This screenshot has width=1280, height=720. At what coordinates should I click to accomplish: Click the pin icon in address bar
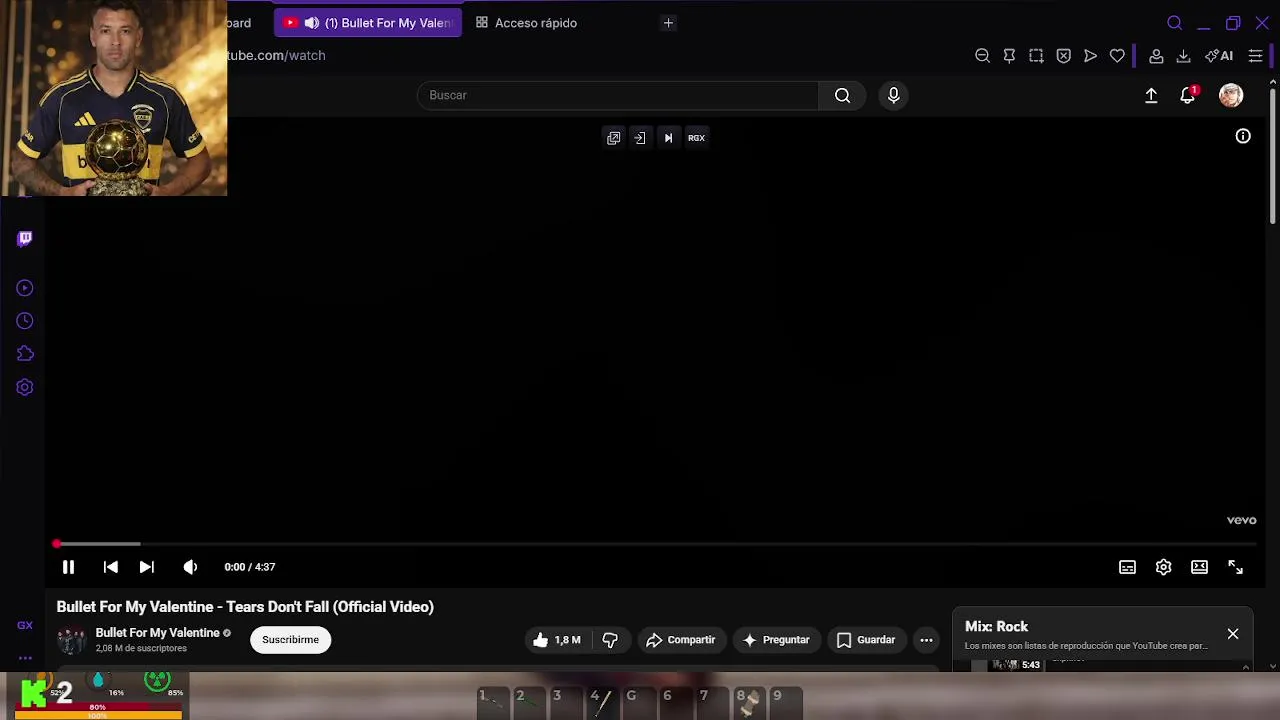[x=1009, y=56]
